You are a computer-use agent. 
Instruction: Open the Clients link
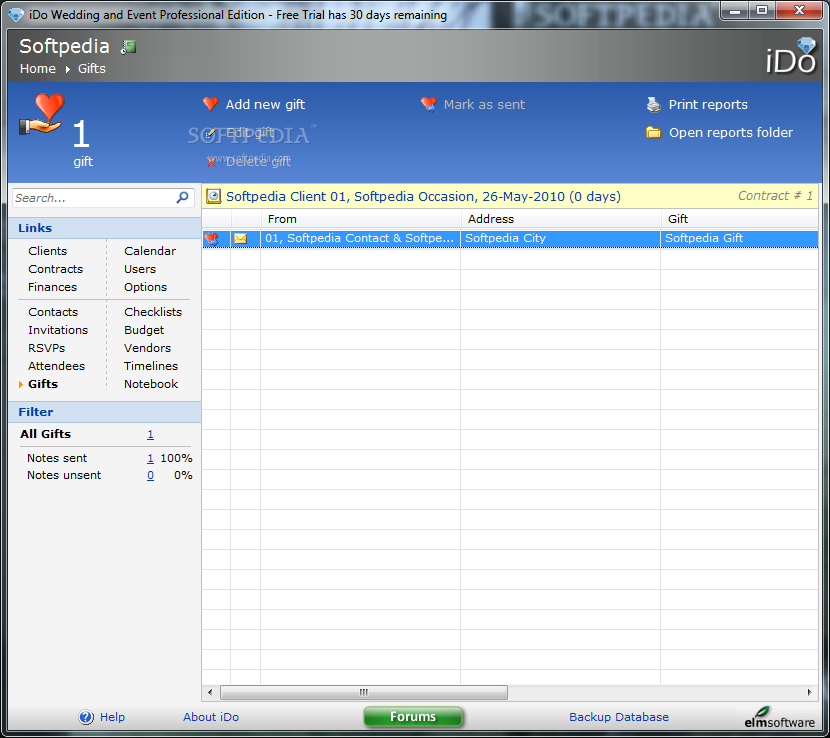click(x=48, y=251)
